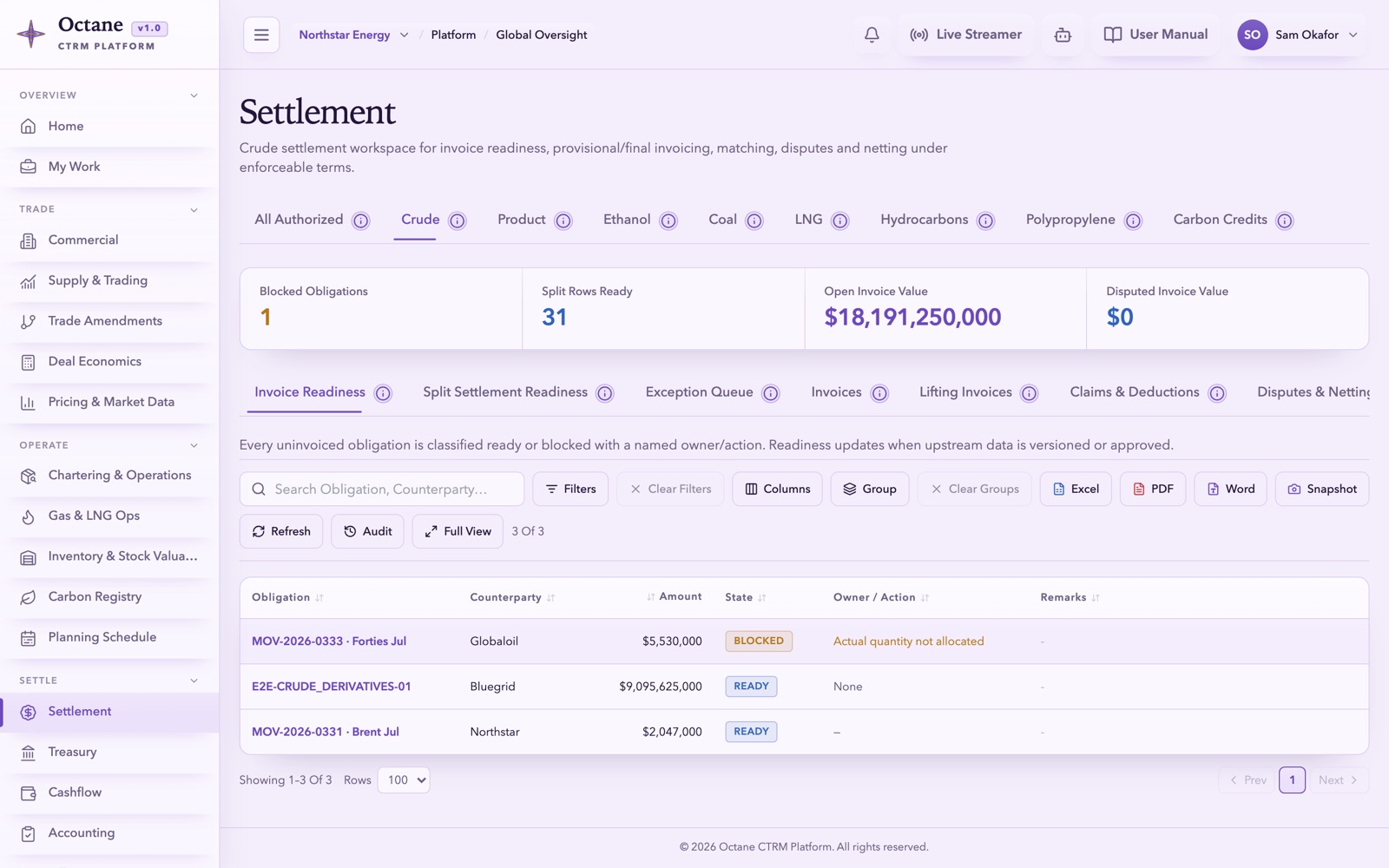1389x868 pixels.
Task: Show info icon for Coal tab
Action: tap(754, 220)
